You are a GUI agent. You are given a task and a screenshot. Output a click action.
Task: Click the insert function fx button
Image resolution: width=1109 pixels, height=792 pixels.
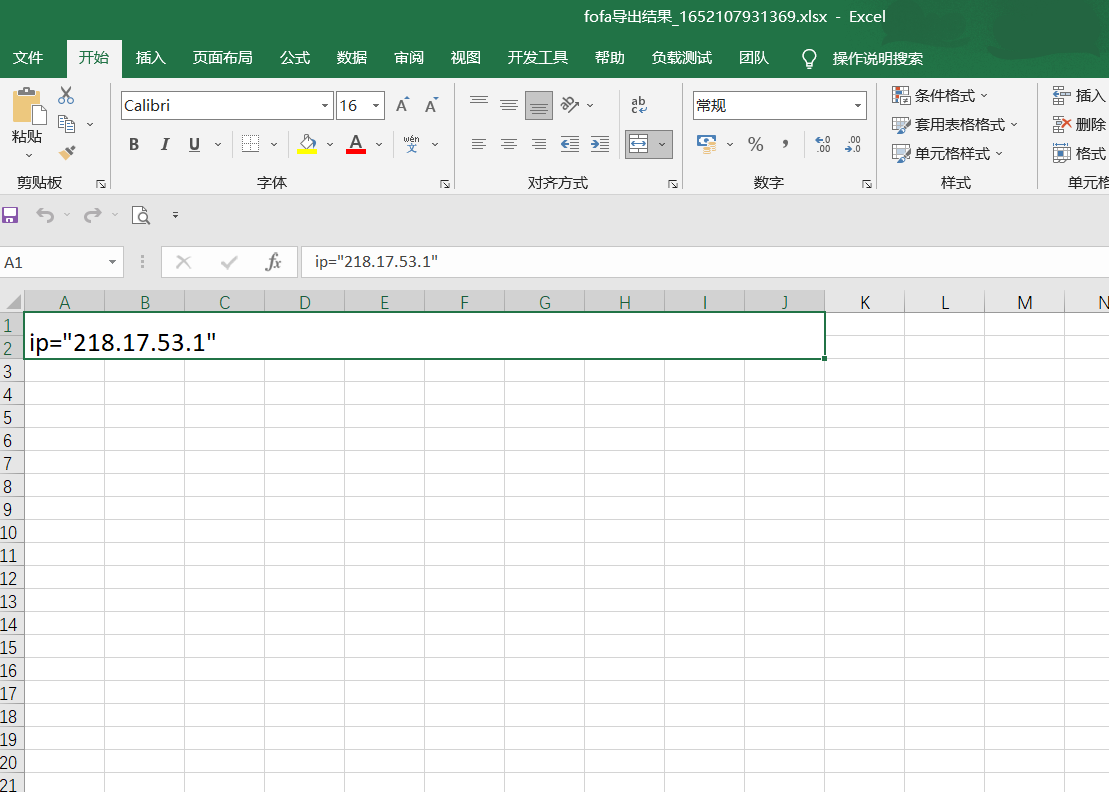tap(273, 262)
